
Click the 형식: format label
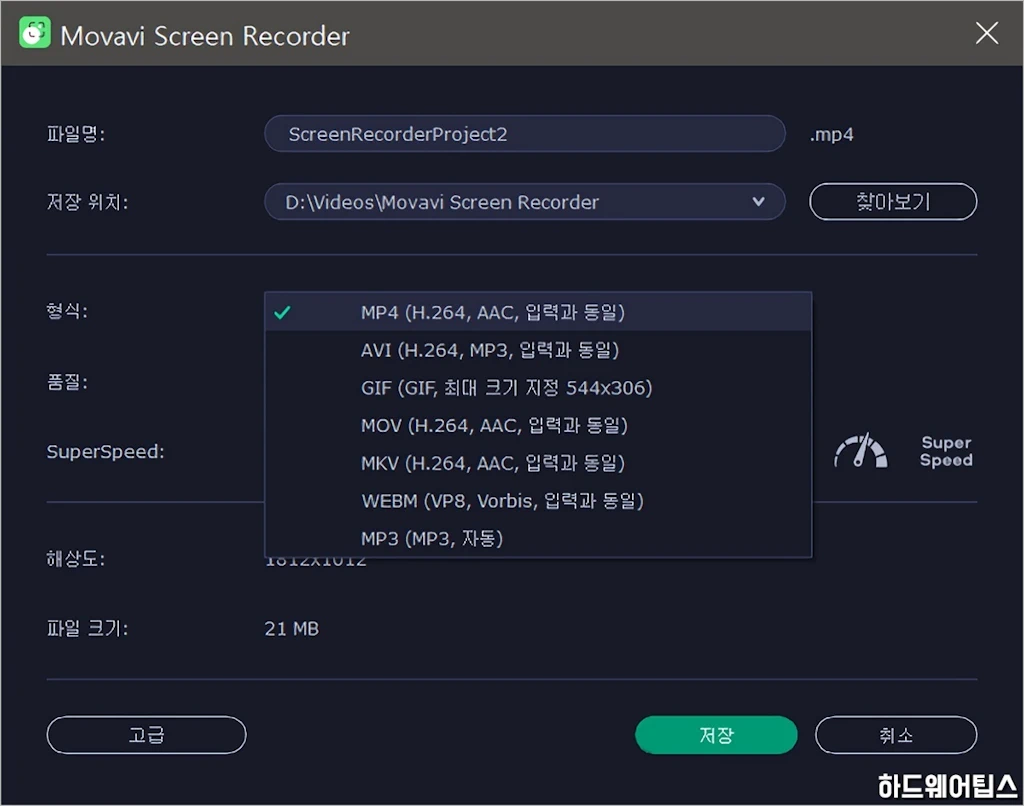click(67, 311)
